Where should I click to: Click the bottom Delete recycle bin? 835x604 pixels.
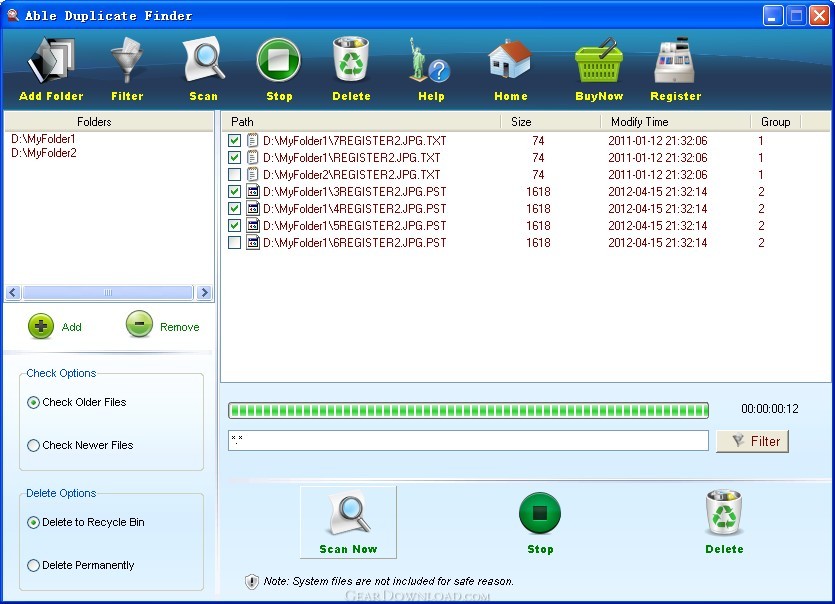724,512
